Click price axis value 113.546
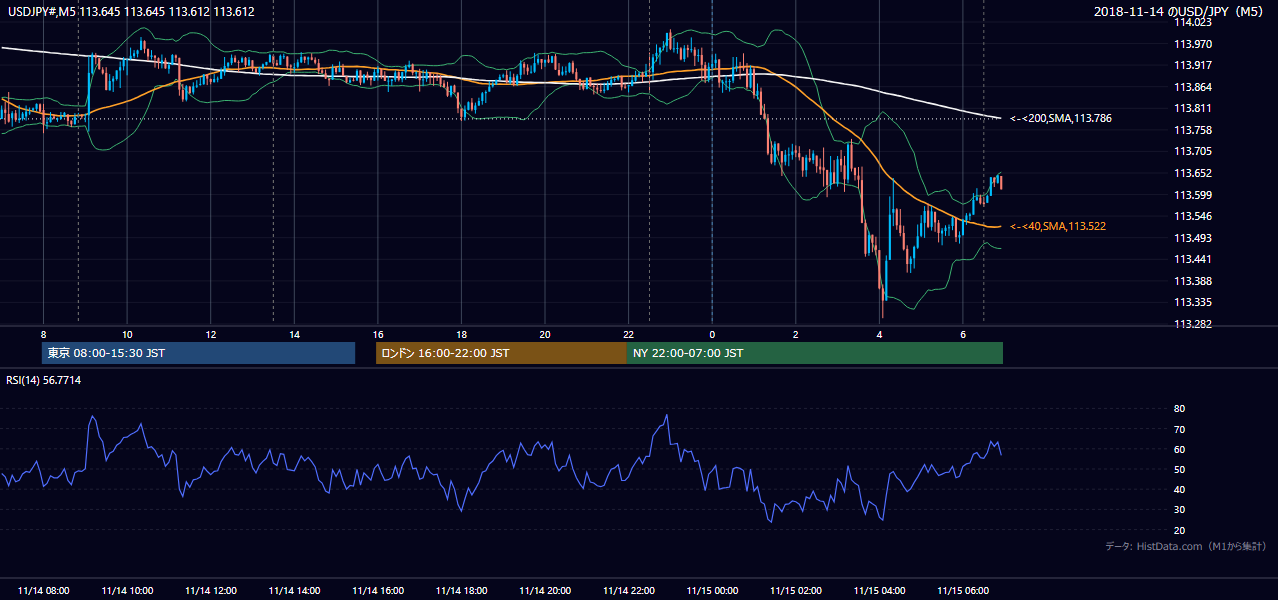 pyautogui.click(x=1194, y=216)
